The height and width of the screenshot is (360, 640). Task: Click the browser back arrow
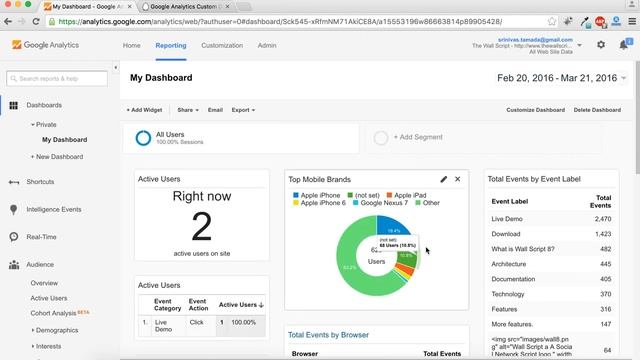coord(8,22)
